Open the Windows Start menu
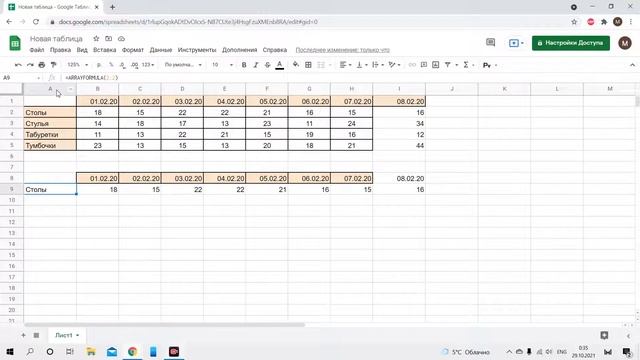Screen dimensions: 640x360 tap(9, 351)
